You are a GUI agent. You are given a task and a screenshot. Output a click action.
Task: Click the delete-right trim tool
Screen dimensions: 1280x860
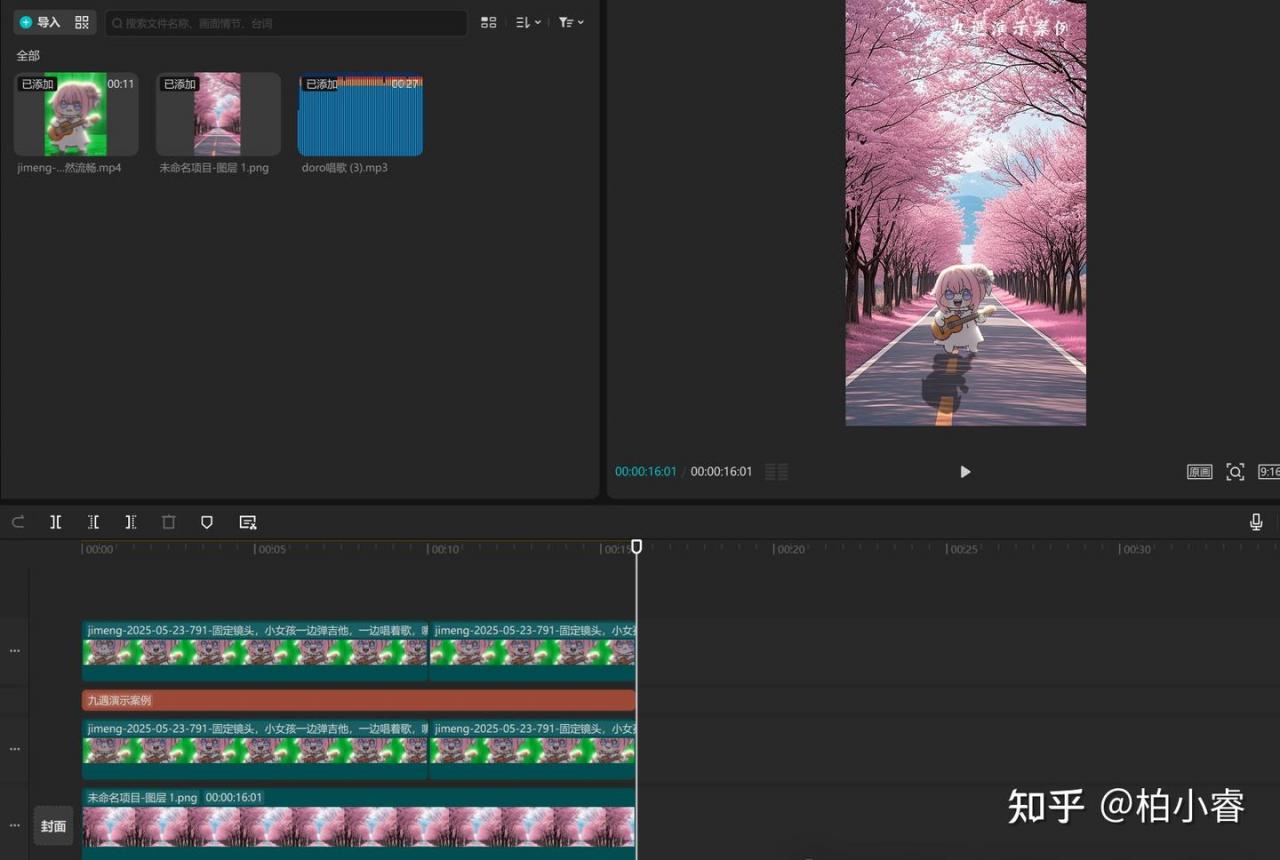point(131,522)
